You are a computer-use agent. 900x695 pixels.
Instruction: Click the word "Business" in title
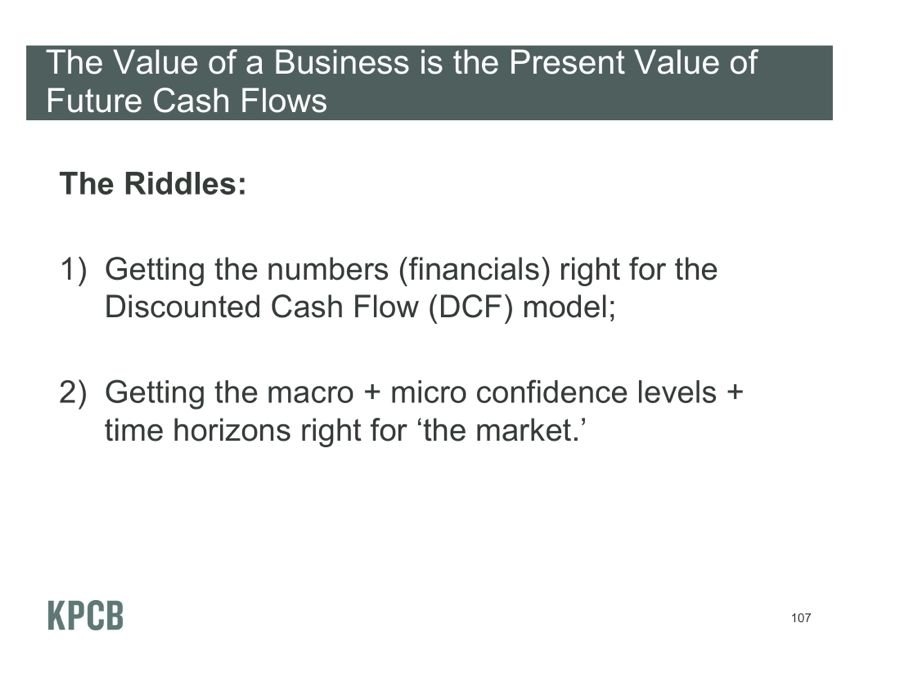[342, 62]
